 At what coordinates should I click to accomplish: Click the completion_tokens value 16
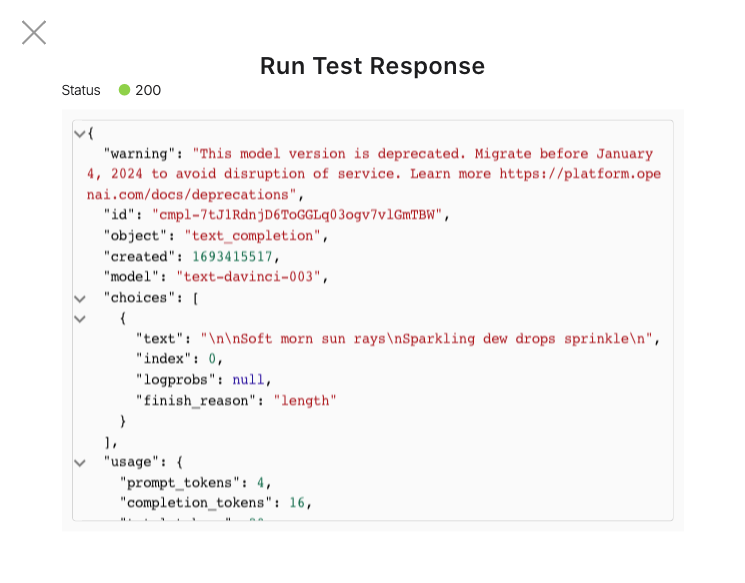(297, 503)
